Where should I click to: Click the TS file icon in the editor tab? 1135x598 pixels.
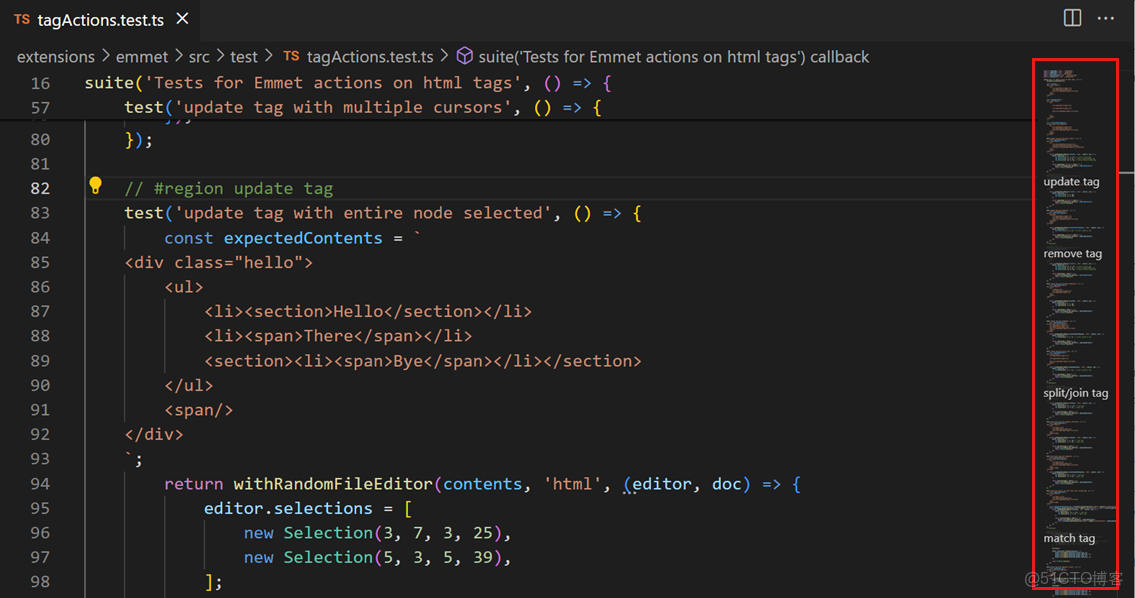pos(21,19)
